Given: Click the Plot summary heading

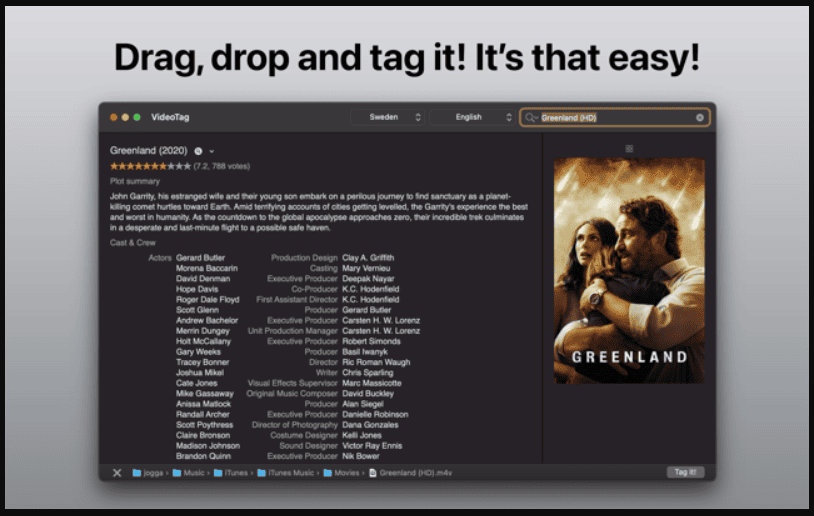Looking at the screenshot, I should 135,181.
